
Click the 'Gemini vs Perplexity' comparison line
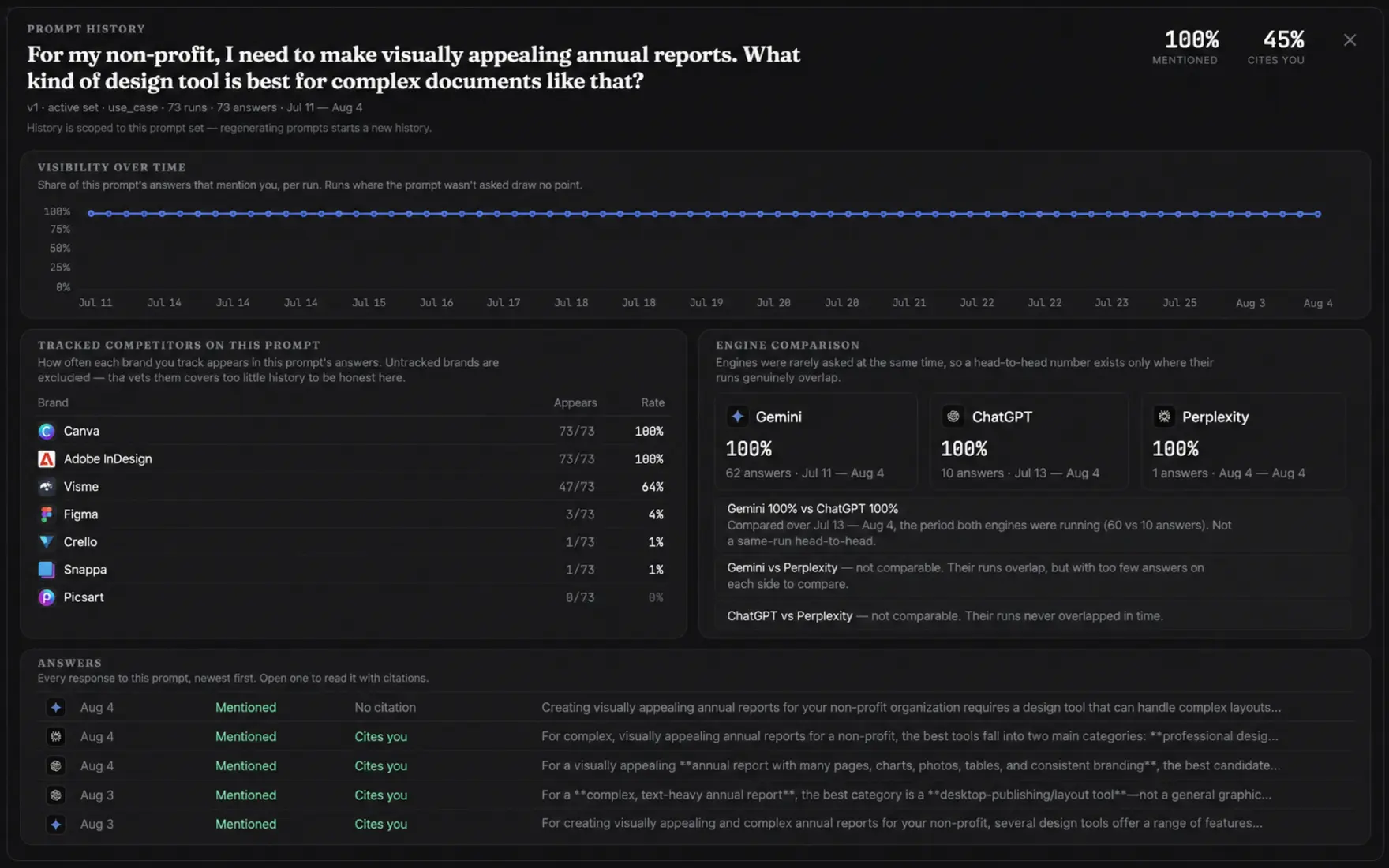(x=965, y=575)
